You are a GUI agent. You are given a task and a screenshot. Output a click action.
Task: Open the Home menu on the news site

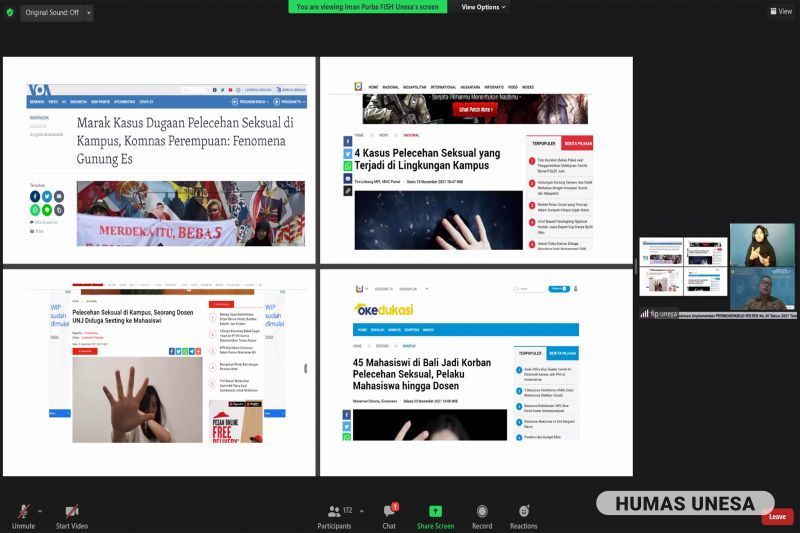[373, 87]
